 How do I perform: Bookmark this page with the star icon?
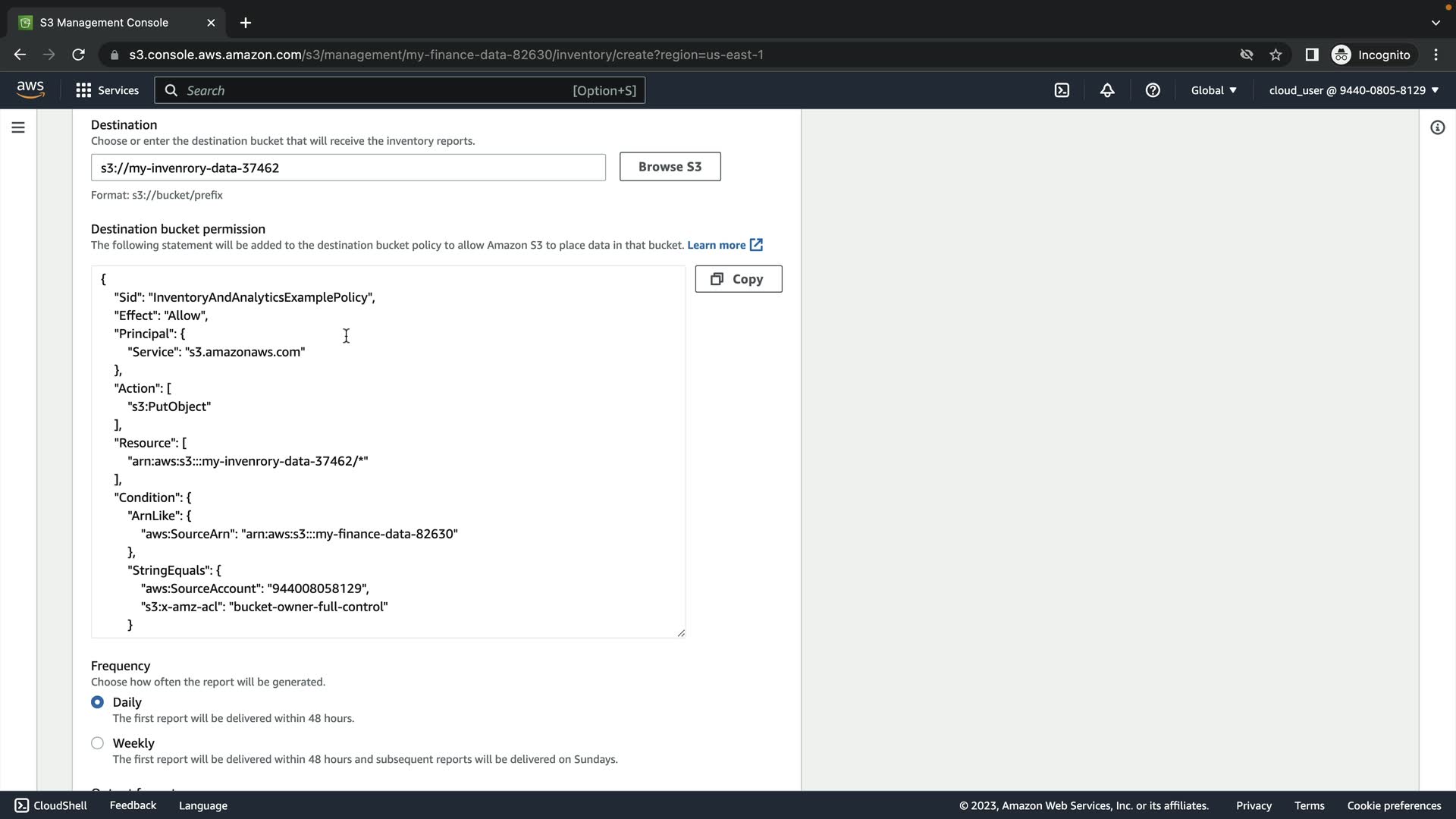tap(1276, 55)
